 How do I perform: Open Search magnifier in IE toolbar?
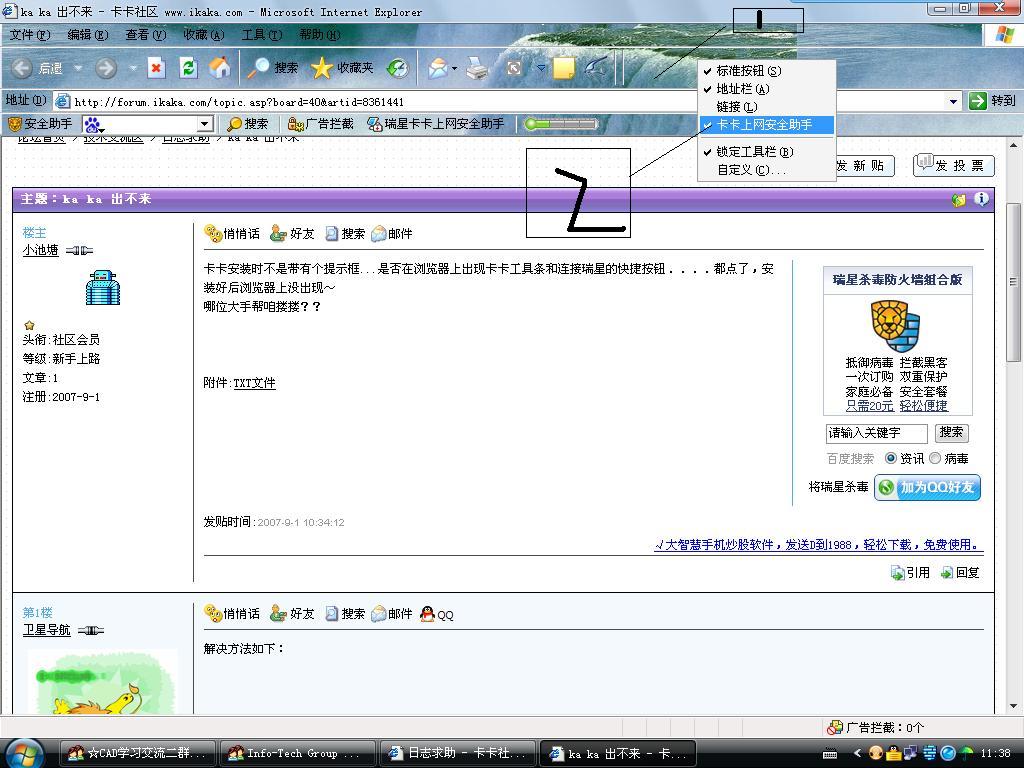click(259, 68)
